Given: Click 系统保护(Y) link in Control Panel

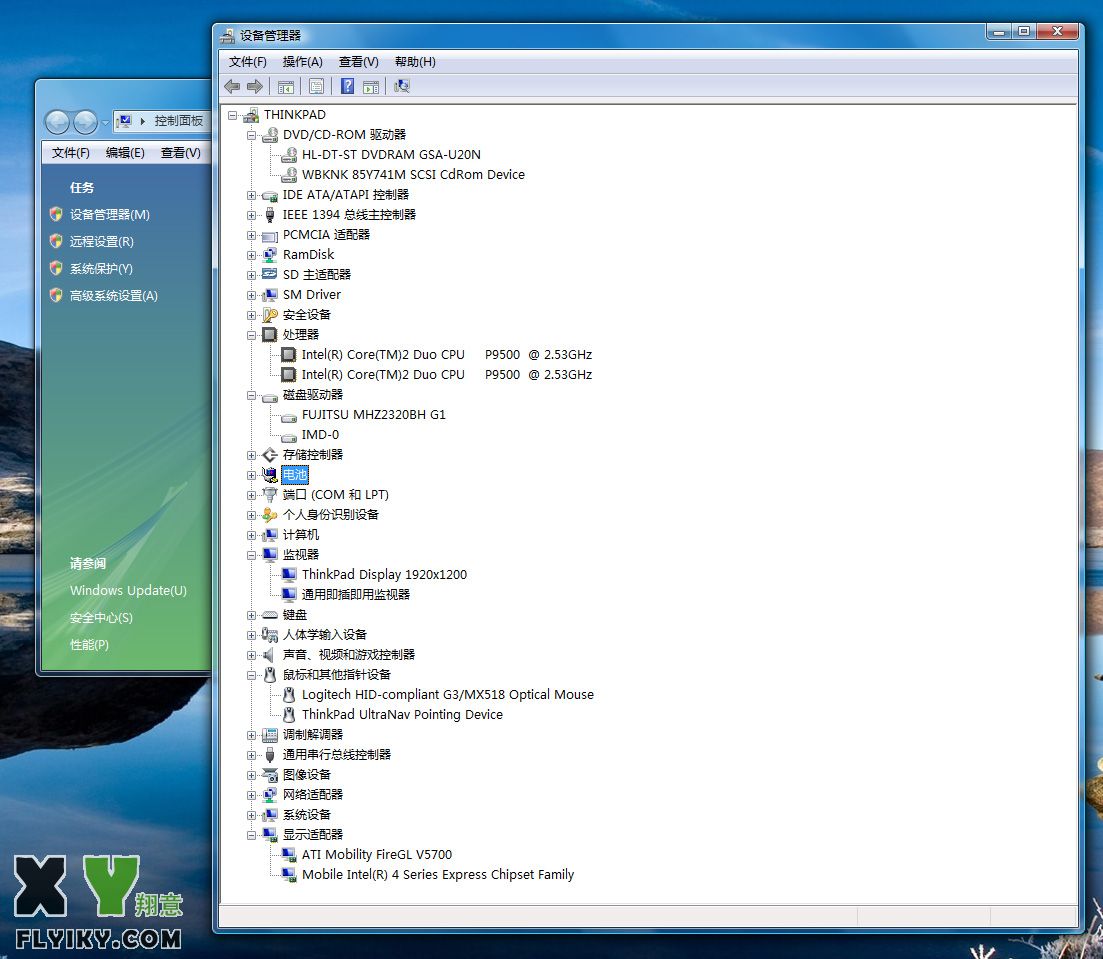Looking at the screenshot, I should [x=101, y=269].
